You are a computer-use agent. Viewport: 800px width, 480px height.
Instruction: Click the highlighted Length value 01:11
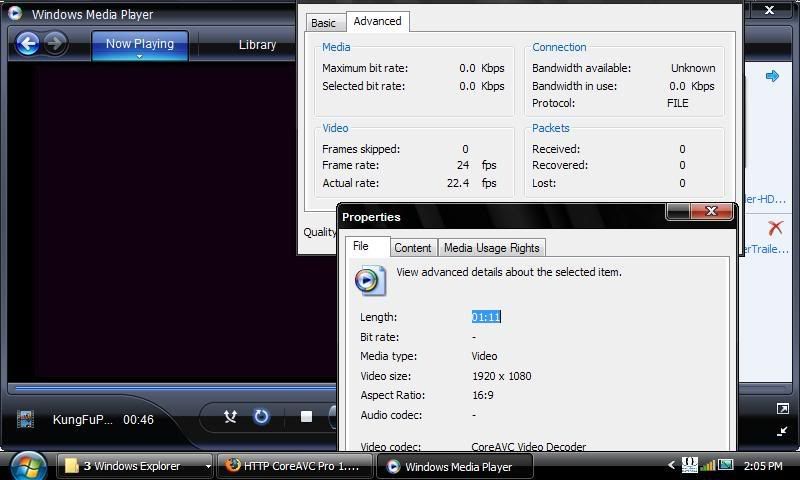[486, 317]
